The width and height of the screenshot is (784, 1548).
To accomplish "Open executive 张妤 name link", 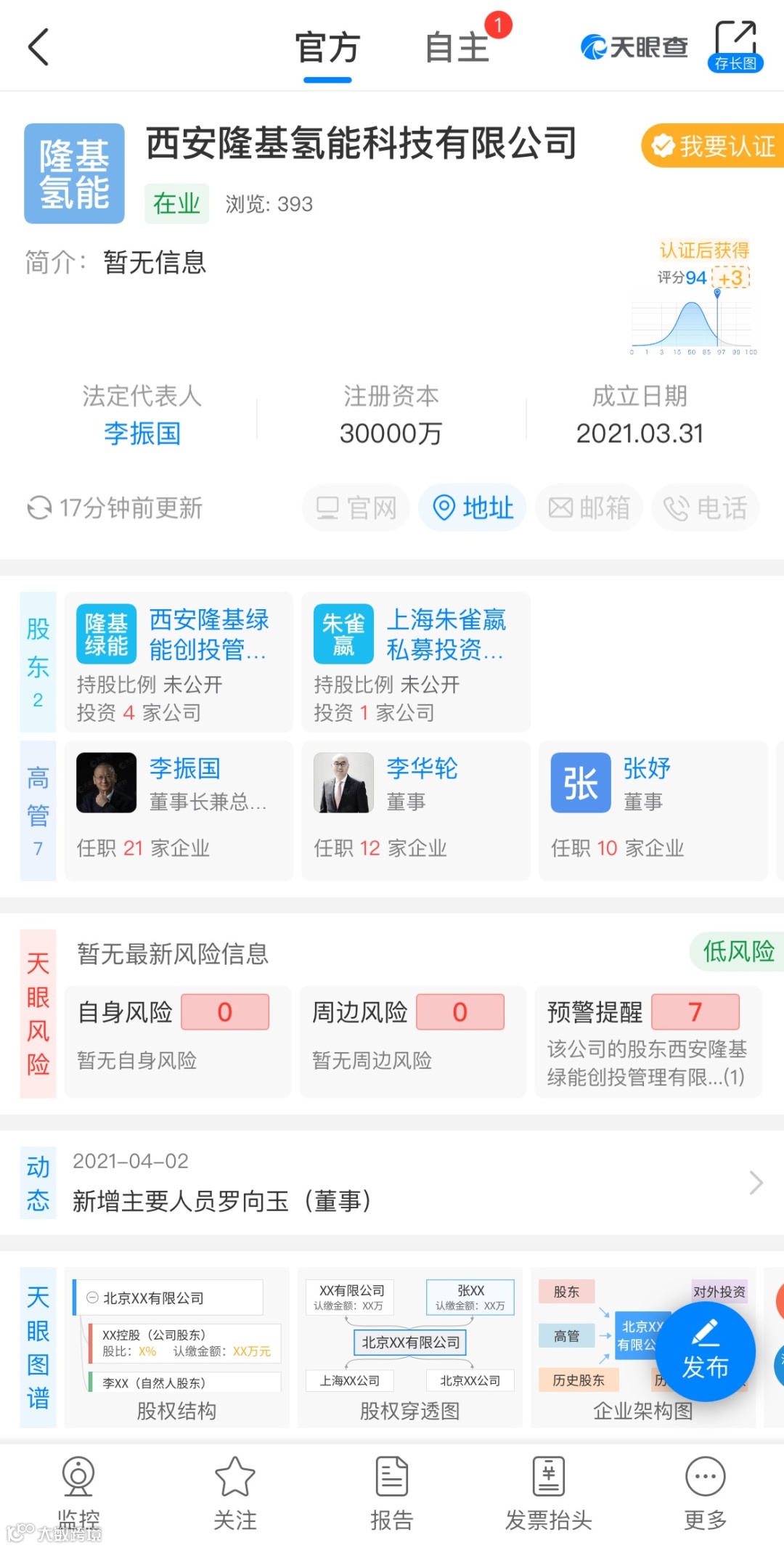I will [x=647, y=768].
